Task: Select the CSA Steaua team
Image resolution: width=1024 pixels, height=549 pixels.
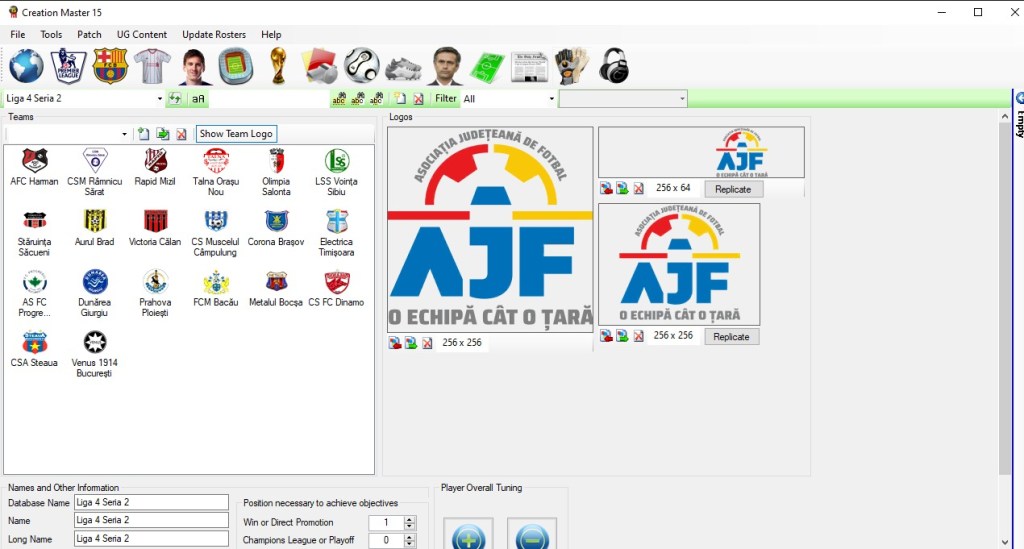Action: [34, 349]
